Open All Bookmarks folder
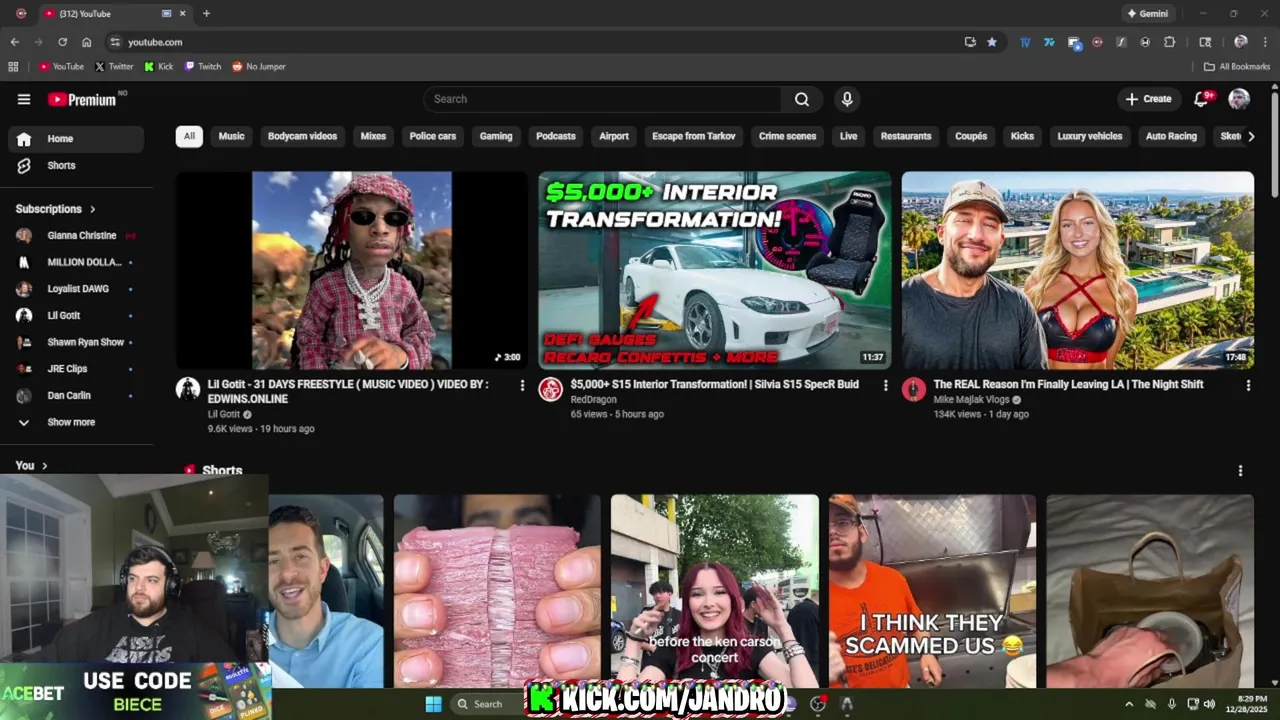The image size is (1280, 720). coord(1237,67)
